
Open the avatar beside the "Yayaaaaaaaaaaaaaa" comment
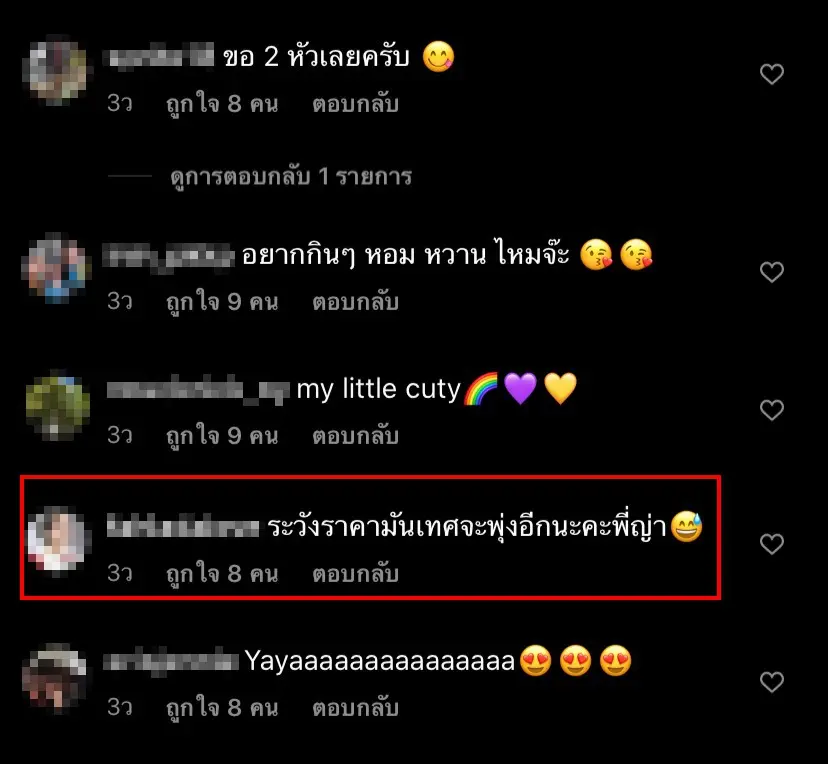(55, 678)
